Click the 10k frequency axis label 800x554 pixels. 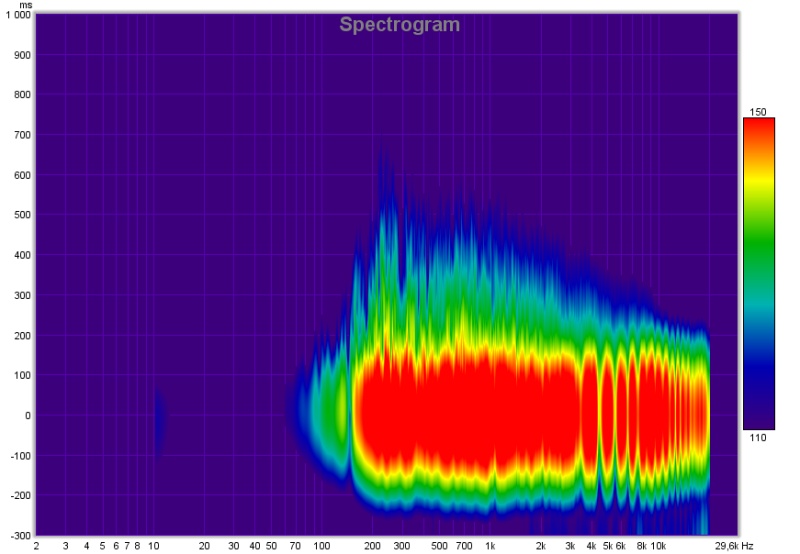(658, 546)
